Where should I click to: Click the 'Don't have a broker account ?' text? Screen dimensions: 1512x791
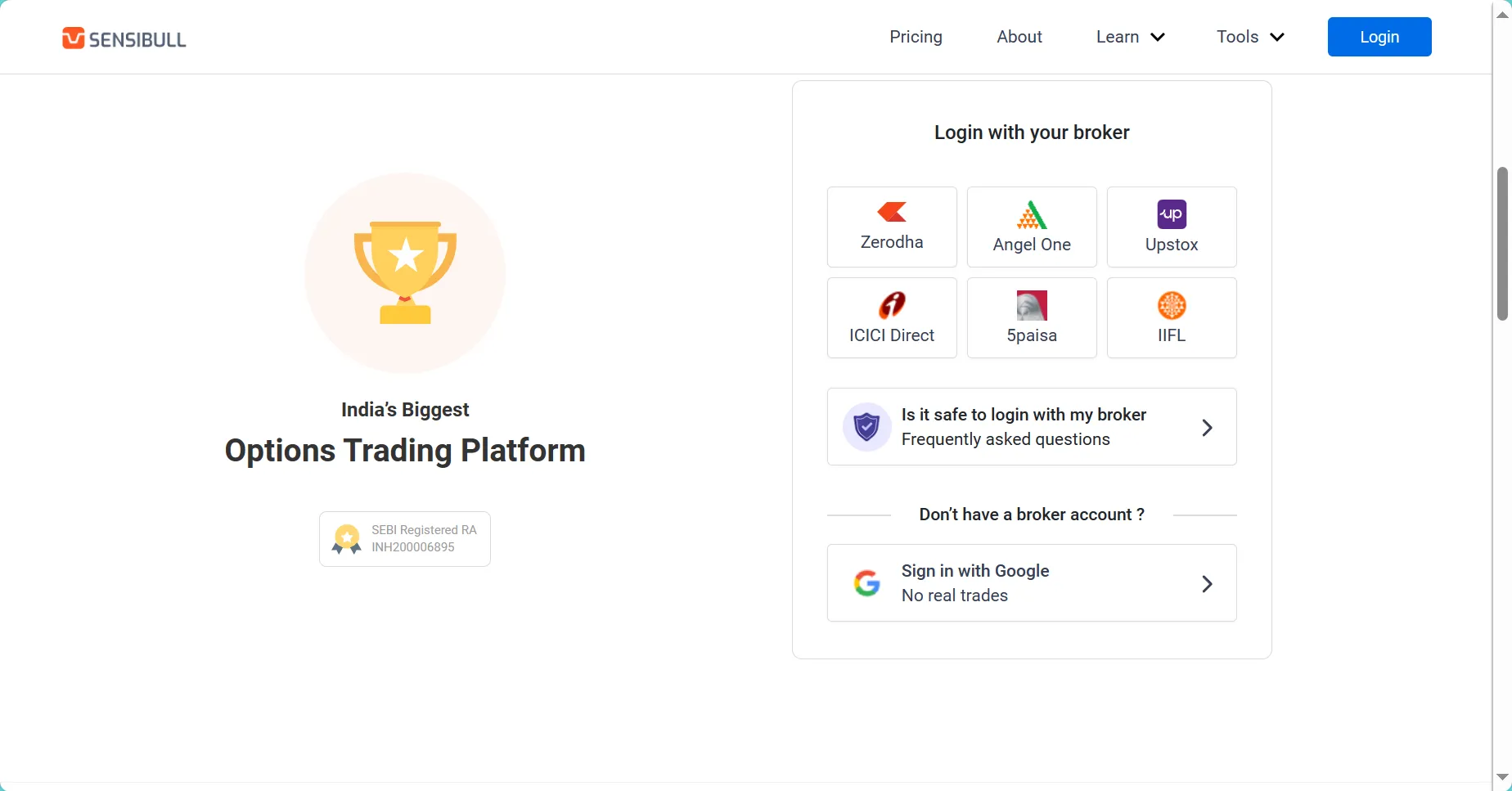point(1032,515)
